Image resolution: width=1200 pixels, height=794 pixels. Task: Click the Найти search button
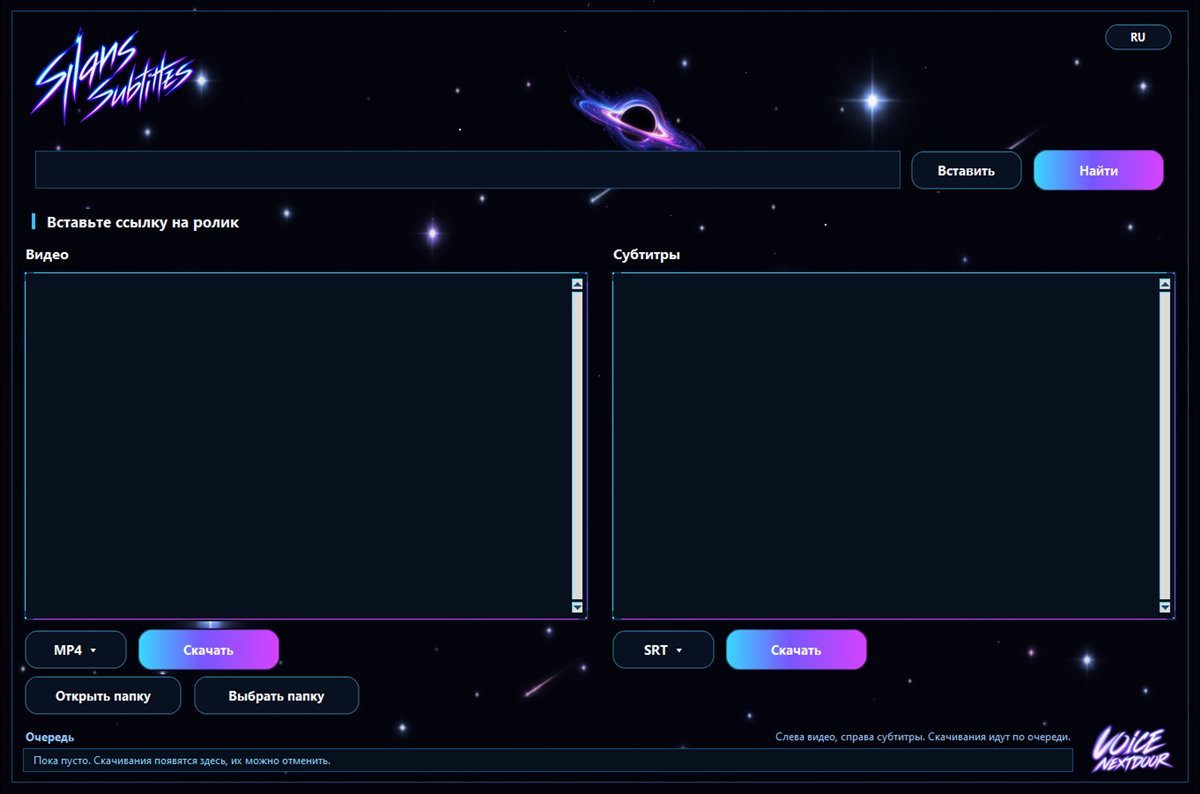1098,170
